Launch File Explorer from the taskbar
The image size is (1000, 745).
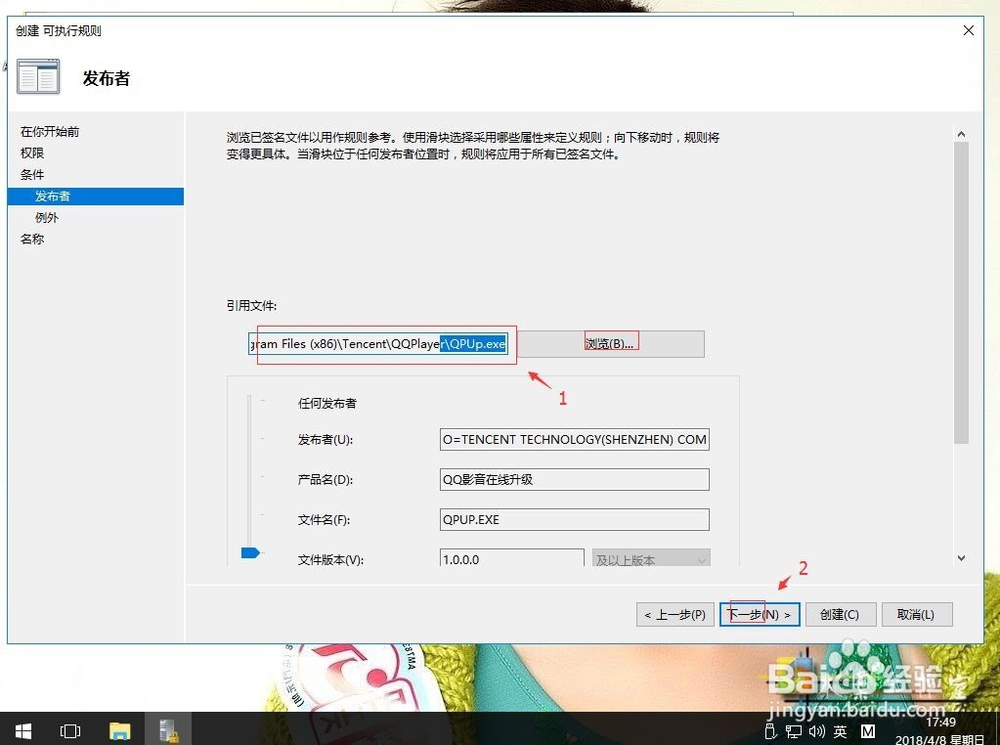point(120,731)
